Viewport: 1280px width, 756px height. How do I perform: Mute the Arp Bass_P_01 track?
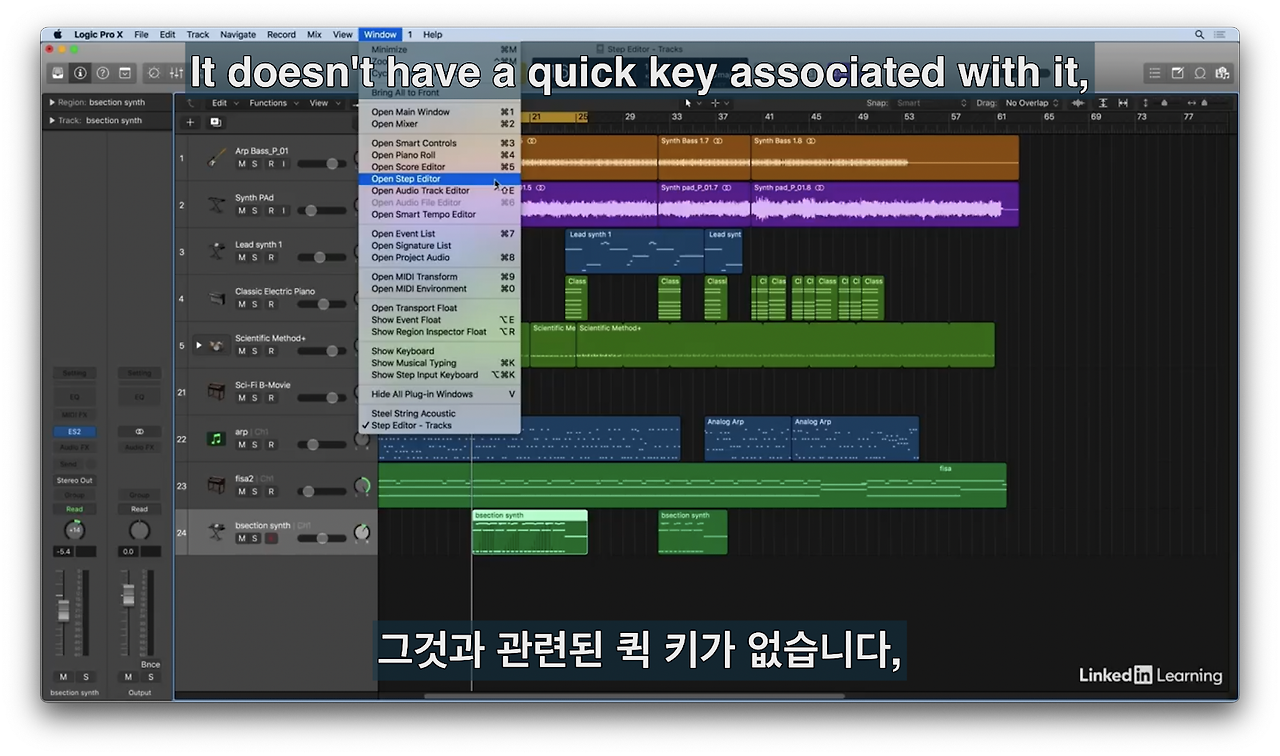tap(241, 164)
